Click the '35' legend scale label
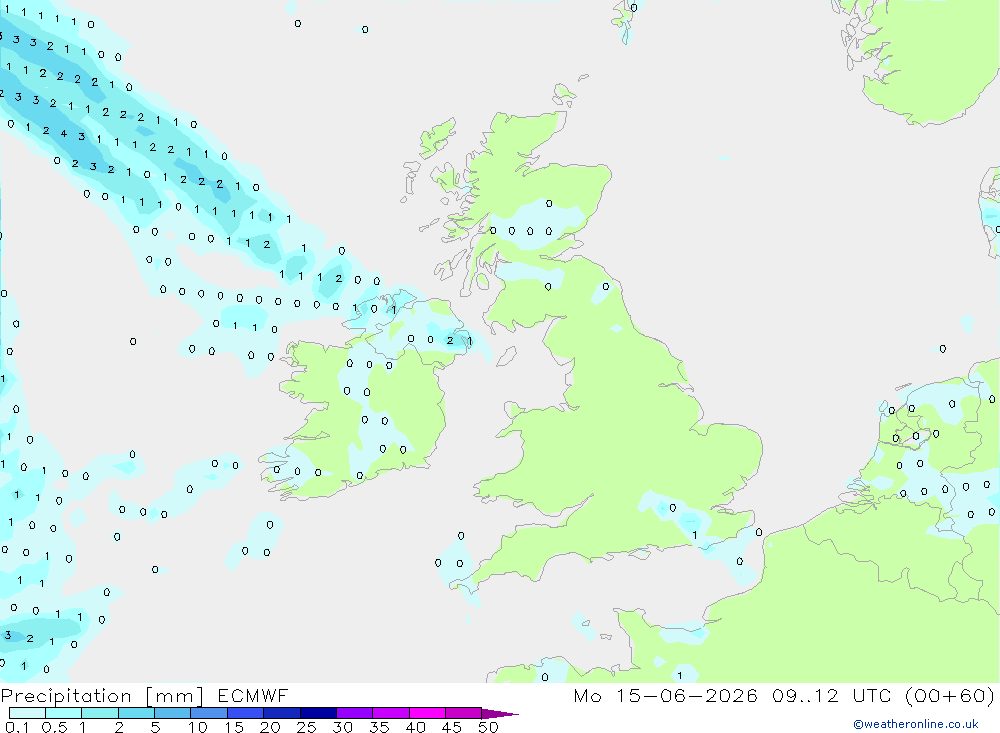This screenshot has width=1000, height=733. [379, 727]
